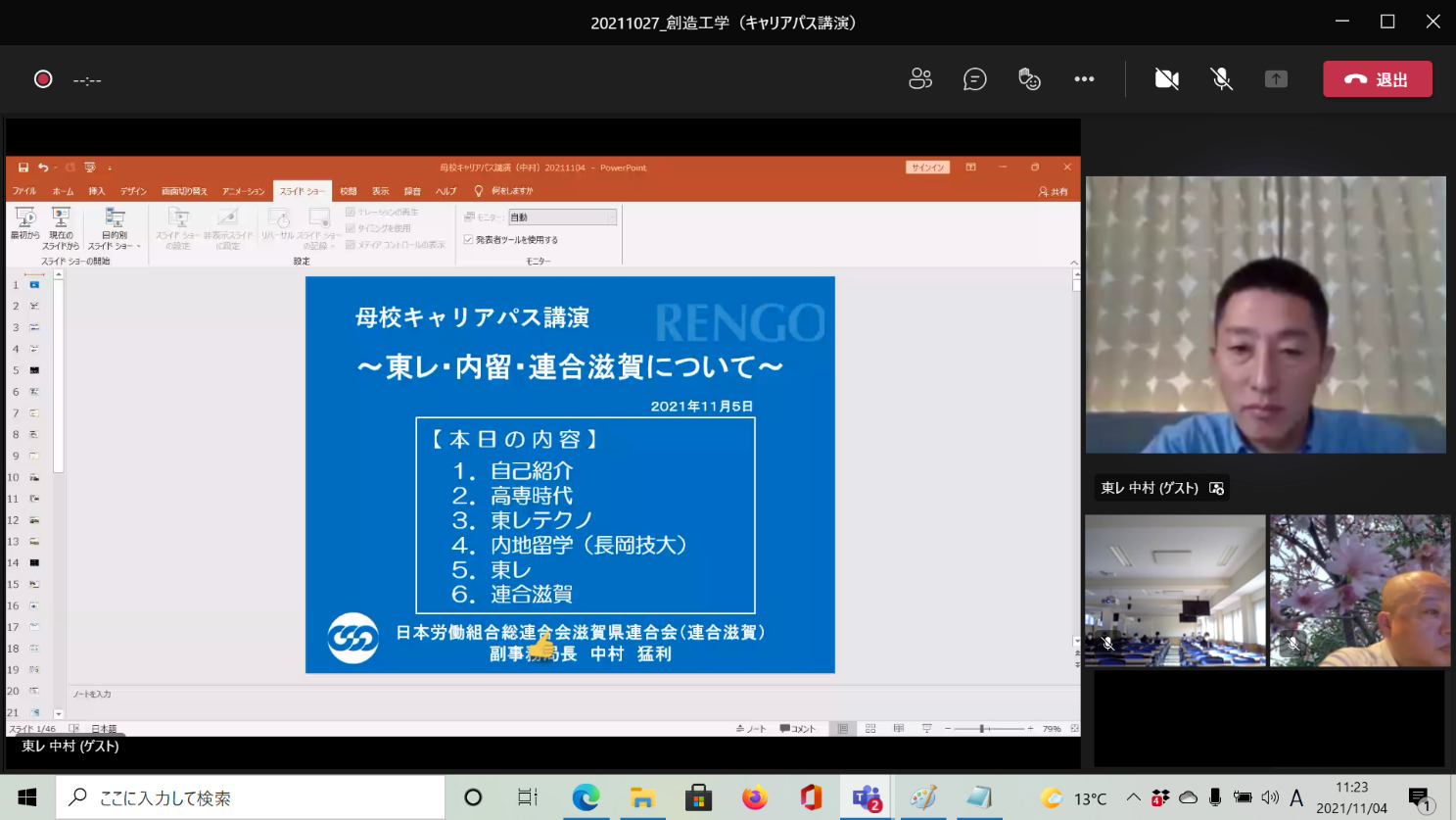Switch to デザイン ribbon tab
This screenshot has width=1456, height=820.
tap(134, 191)
